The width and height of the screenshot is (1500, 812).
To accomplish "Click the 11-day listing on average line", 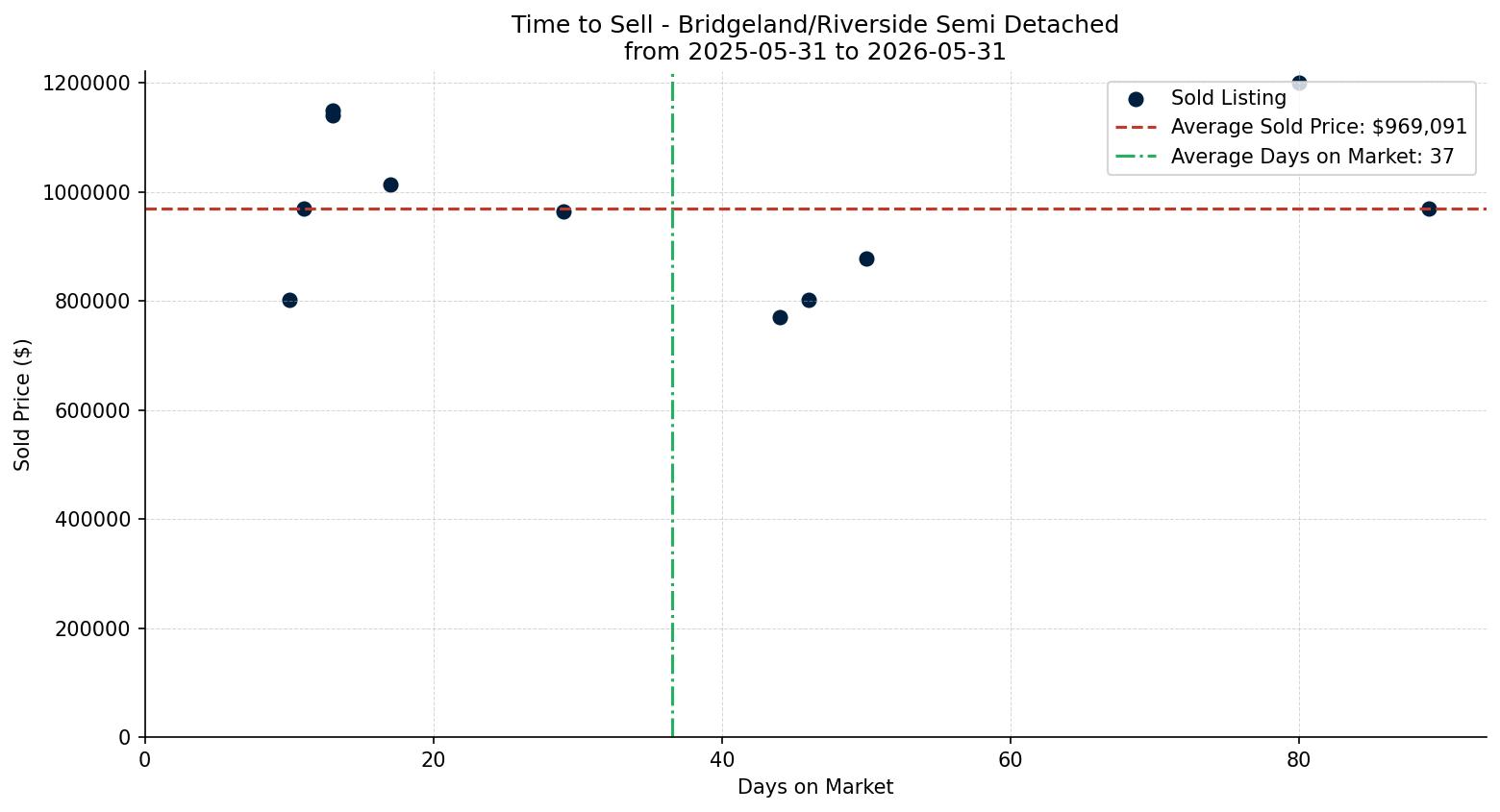I will (304, 209).
